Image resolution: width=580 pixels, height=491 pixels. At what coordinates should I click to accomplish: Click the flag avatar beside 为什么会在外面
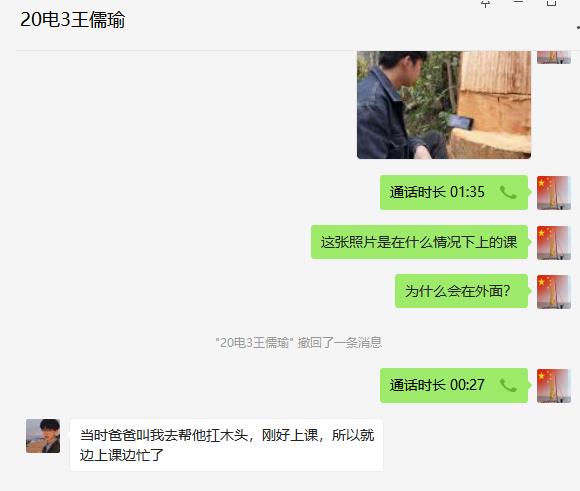(554, 292)
